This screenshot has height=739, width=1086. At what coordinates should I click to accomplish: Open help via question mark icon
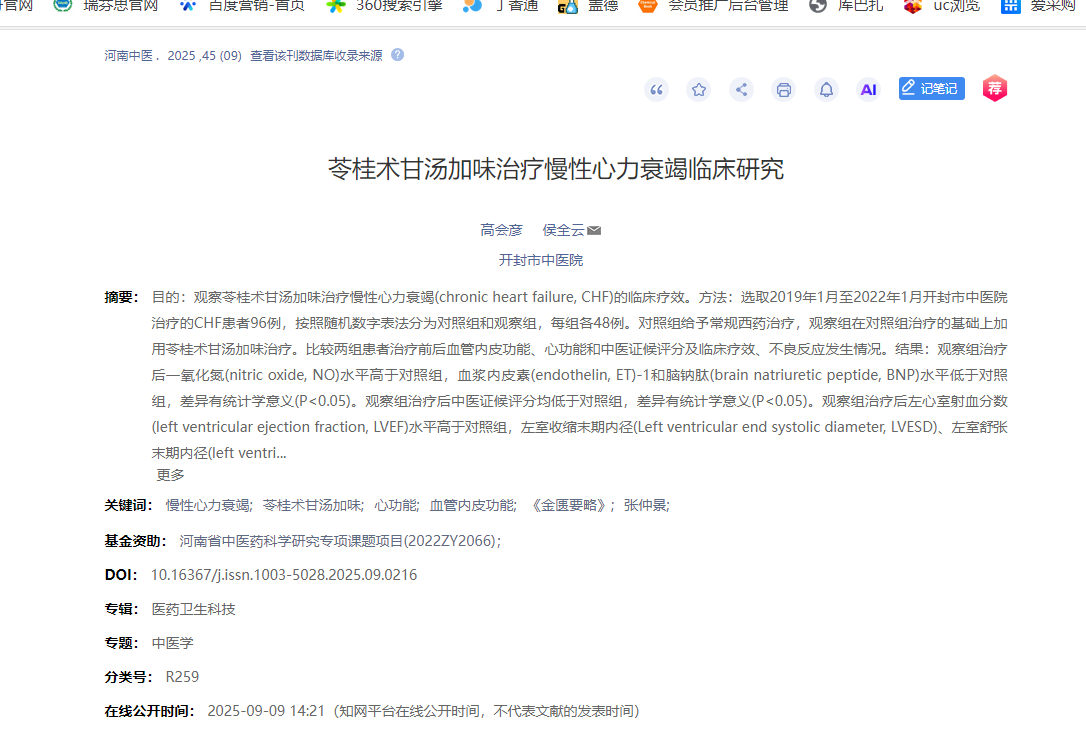398,57
